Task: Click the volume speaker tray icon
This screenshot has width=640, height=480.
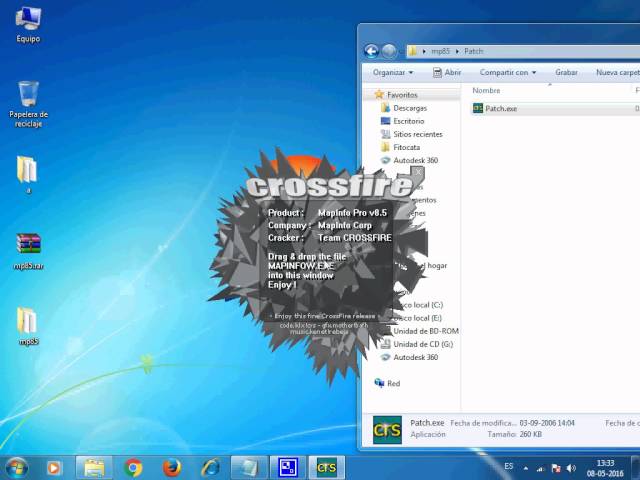Action: click(x=571, y=468)
